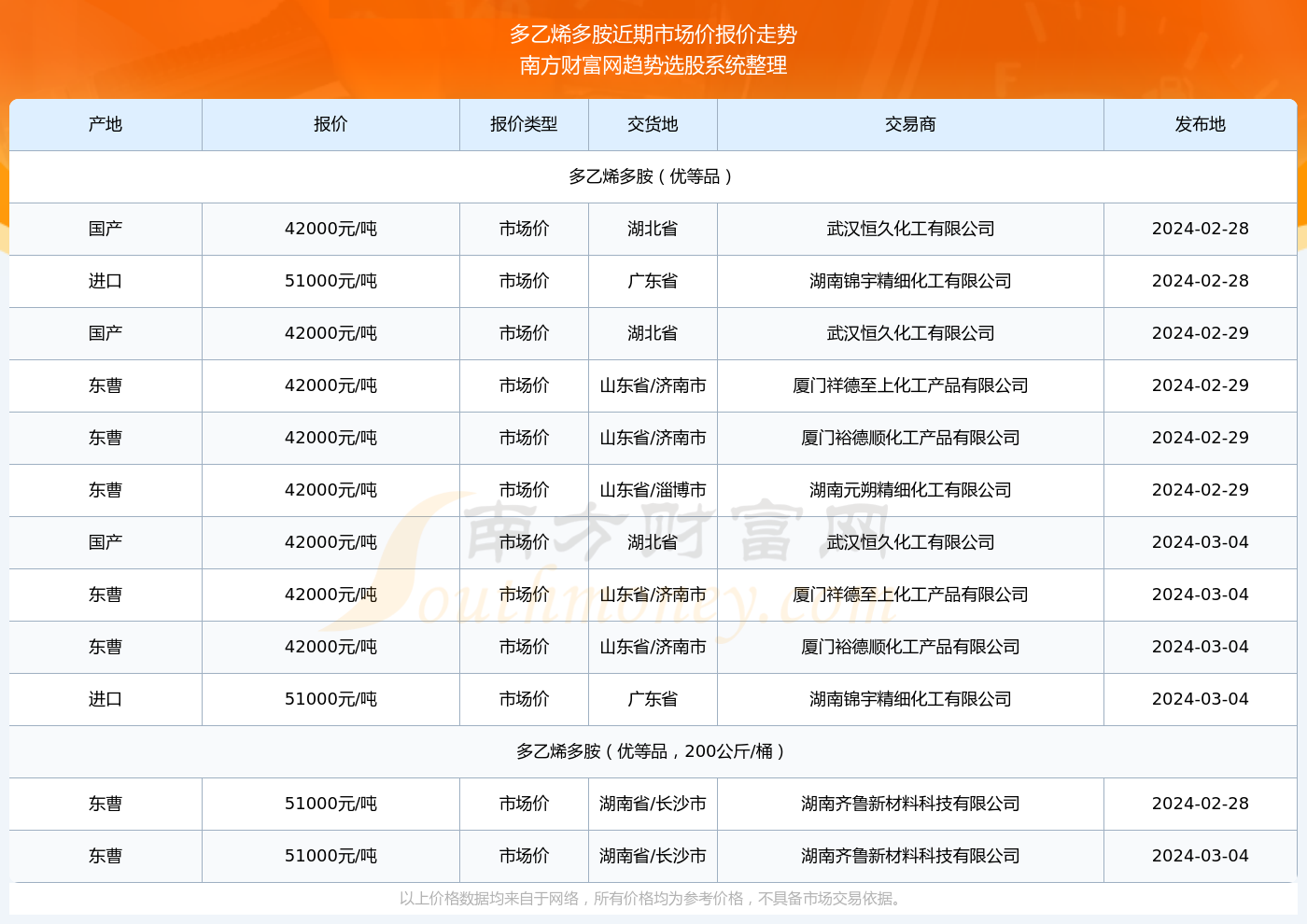This screenshot has height=924, width=1307.
Task: Click date 2024-02-29 in the 湖南元朔 row
Action: pos(1201,490)
